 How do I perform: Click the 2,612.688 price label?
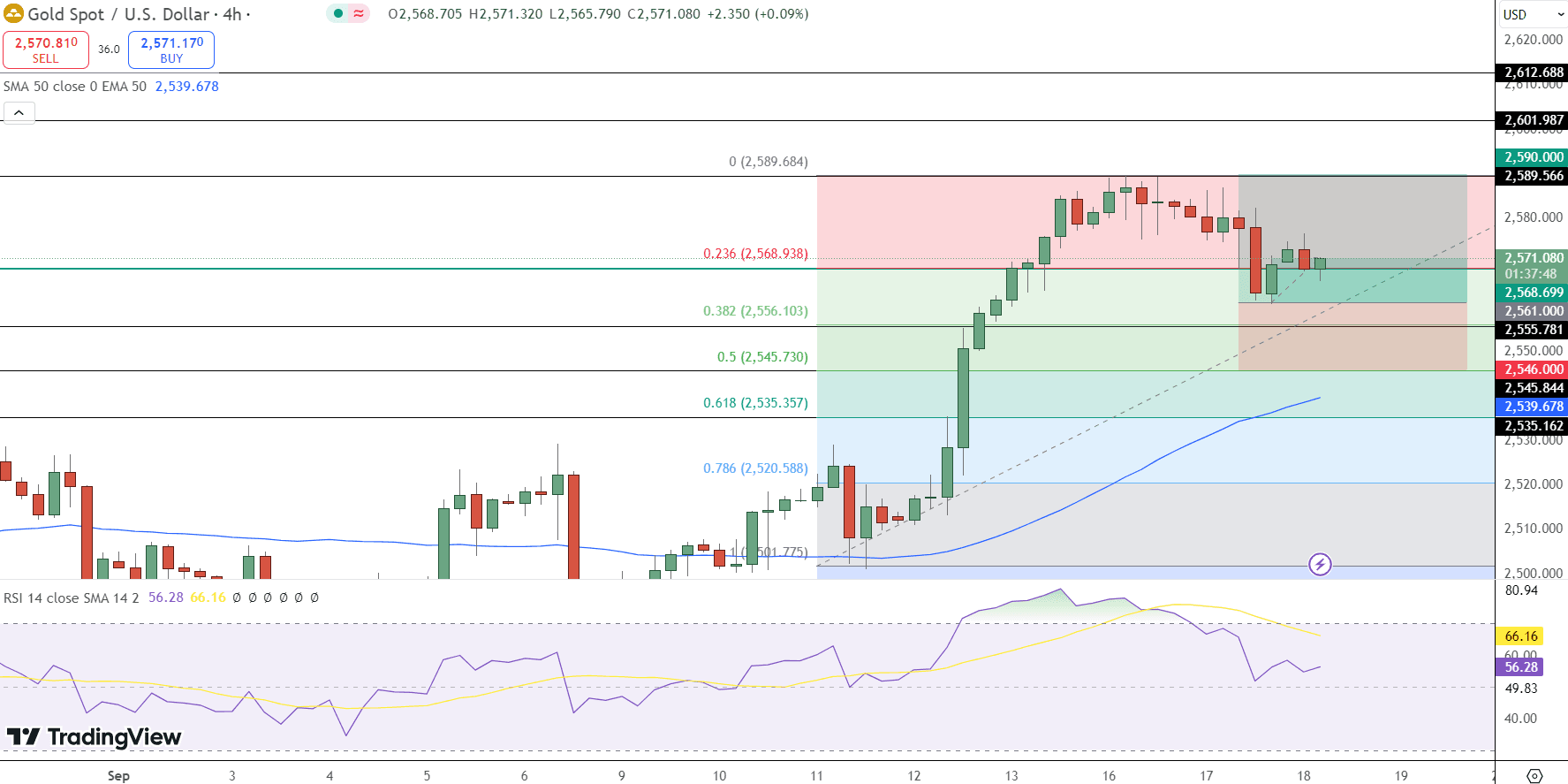tap(1532, 72)
